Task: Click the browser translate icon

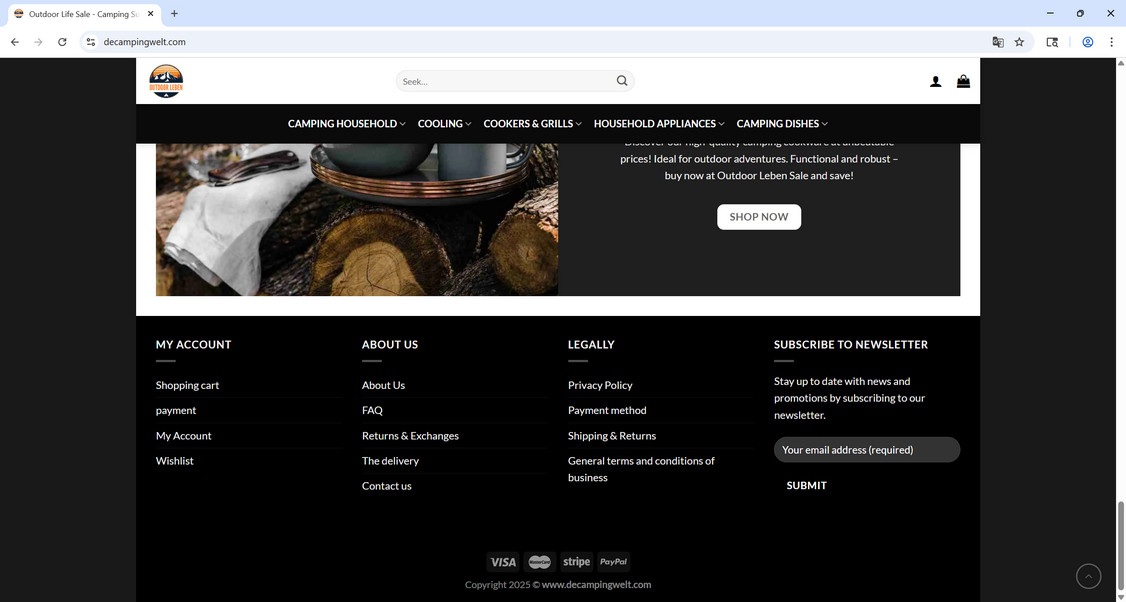Action: click(x=997, y=42)
